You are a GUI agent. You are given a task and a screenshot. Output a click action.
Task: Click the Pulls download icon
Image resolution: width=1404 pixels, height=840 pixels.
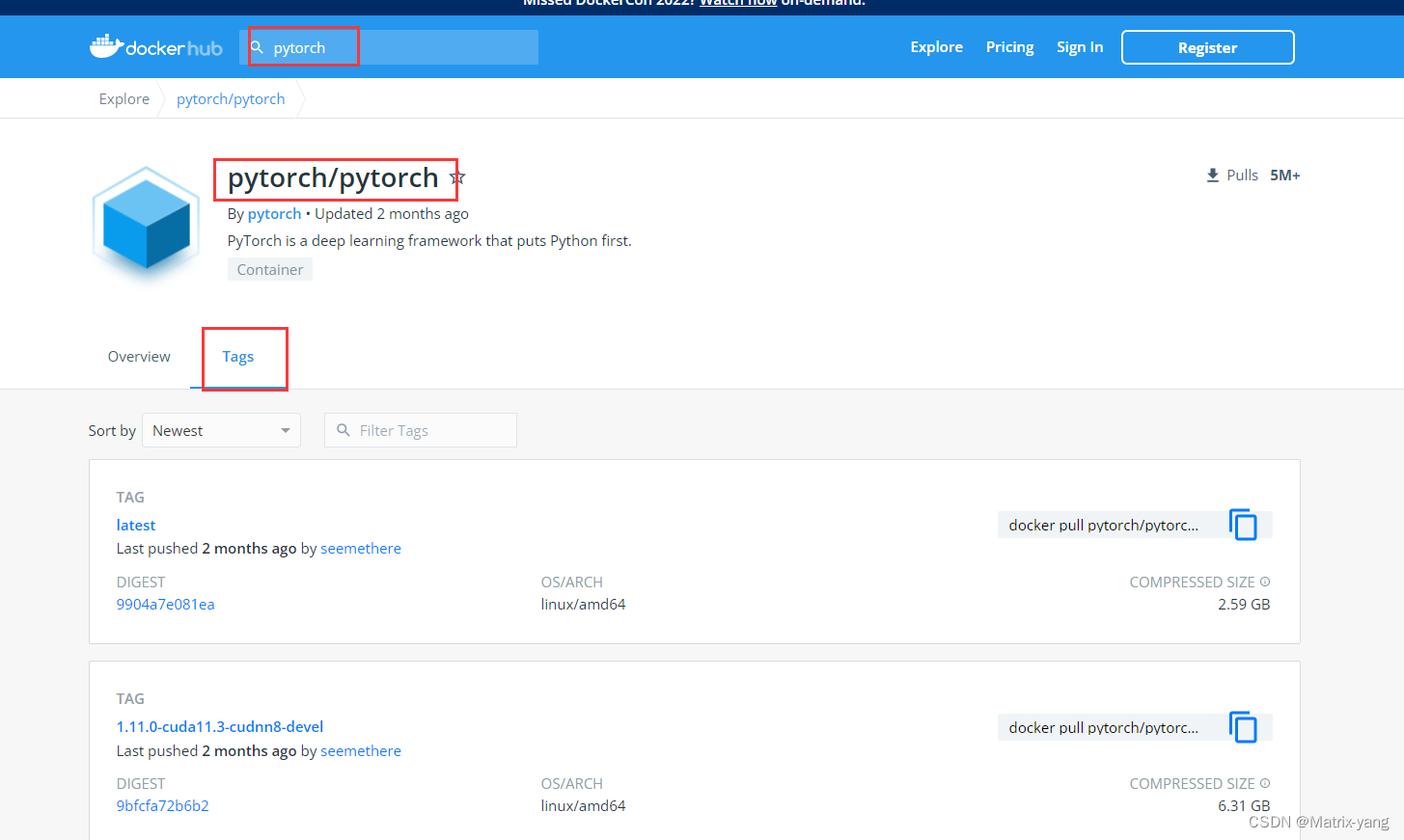(1212, 176)
